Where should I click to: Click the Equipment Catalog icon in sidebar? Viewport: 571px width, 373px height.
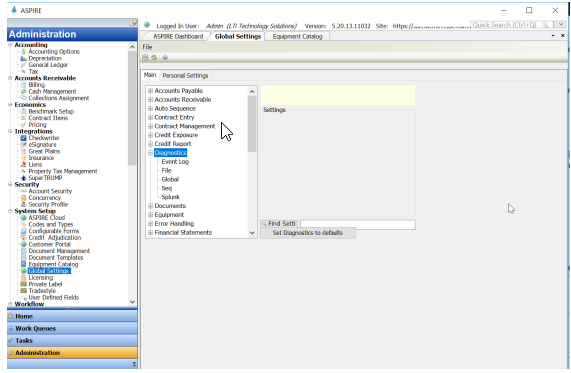[x=24, y=264]
